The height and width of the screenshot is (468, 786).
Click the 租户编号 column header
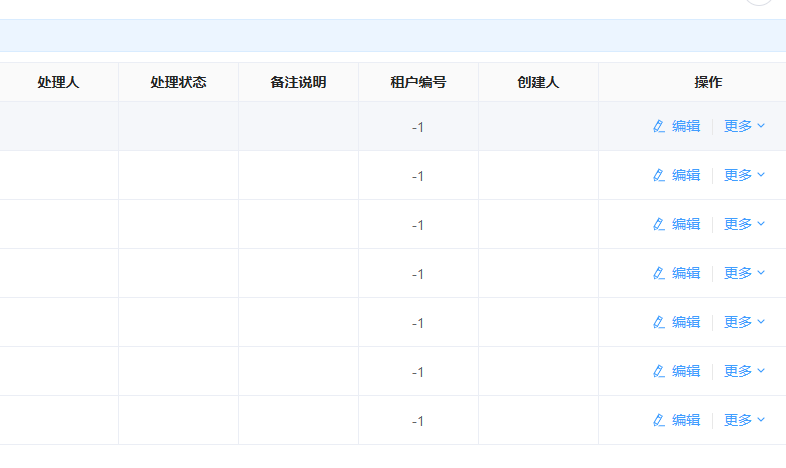point(419,82)
